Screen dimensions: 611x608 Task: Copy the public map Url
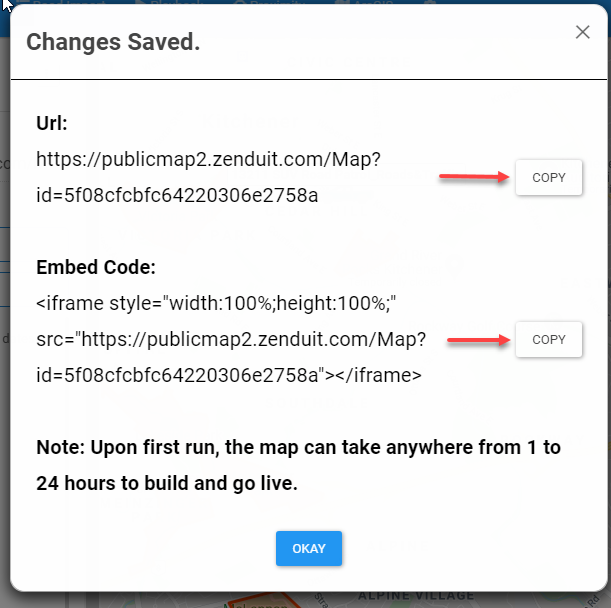tap(549, 177)
